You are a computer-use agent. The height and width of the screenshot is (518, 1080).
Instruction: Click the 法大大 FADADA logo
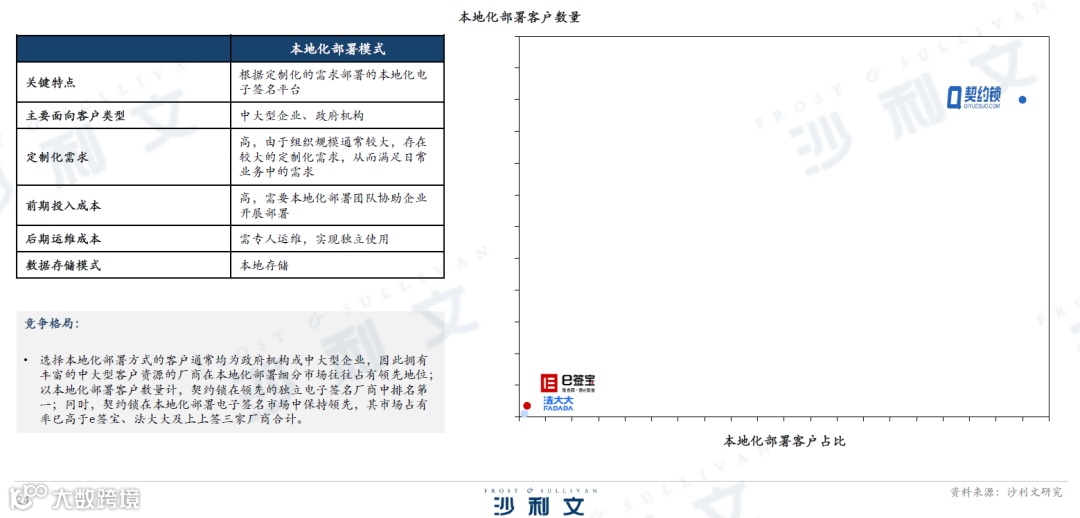tap(558, 404)
